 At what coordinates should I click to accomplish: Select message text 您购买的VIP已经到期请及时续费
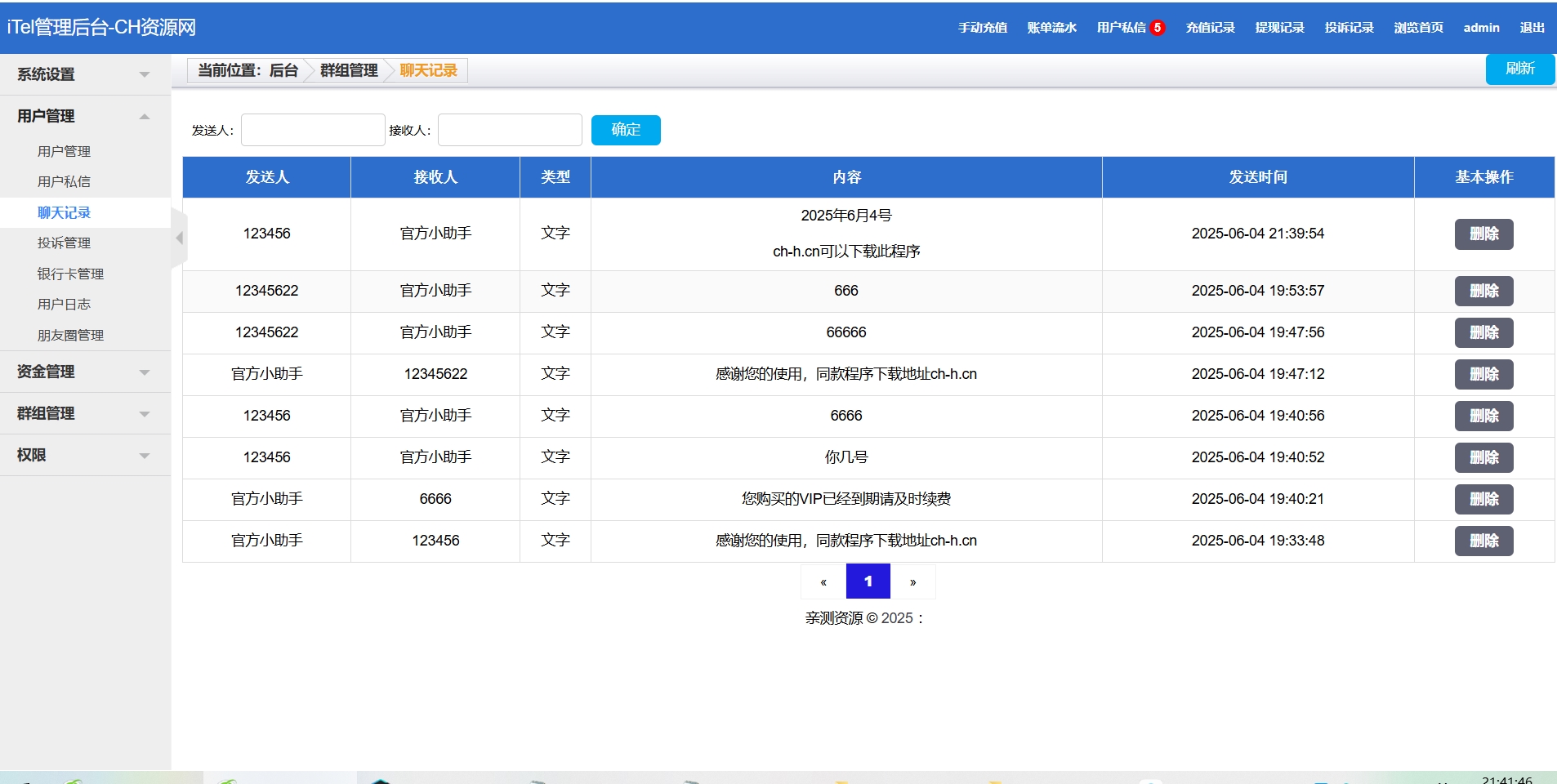pos(846,499)
